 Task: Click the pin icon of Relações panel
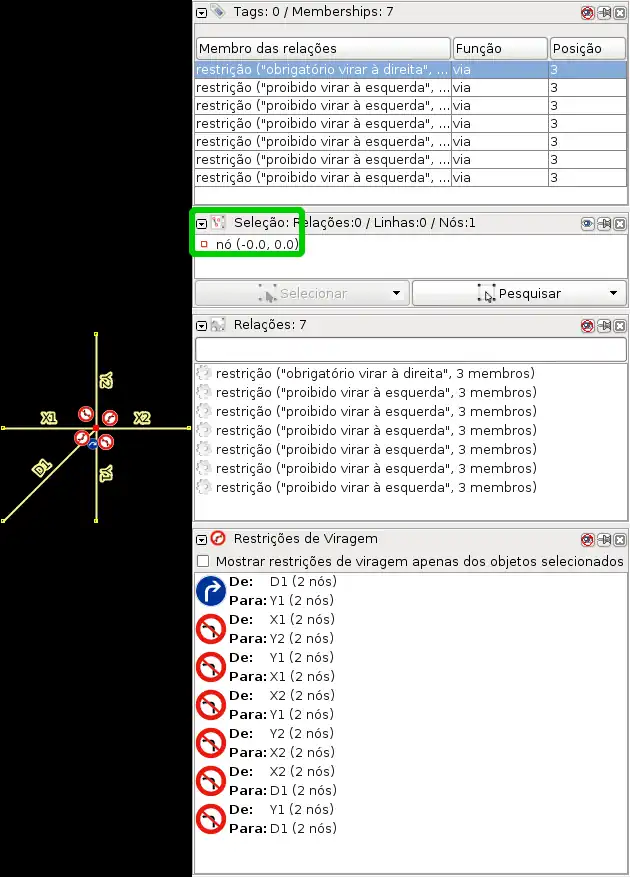point(604,326)
